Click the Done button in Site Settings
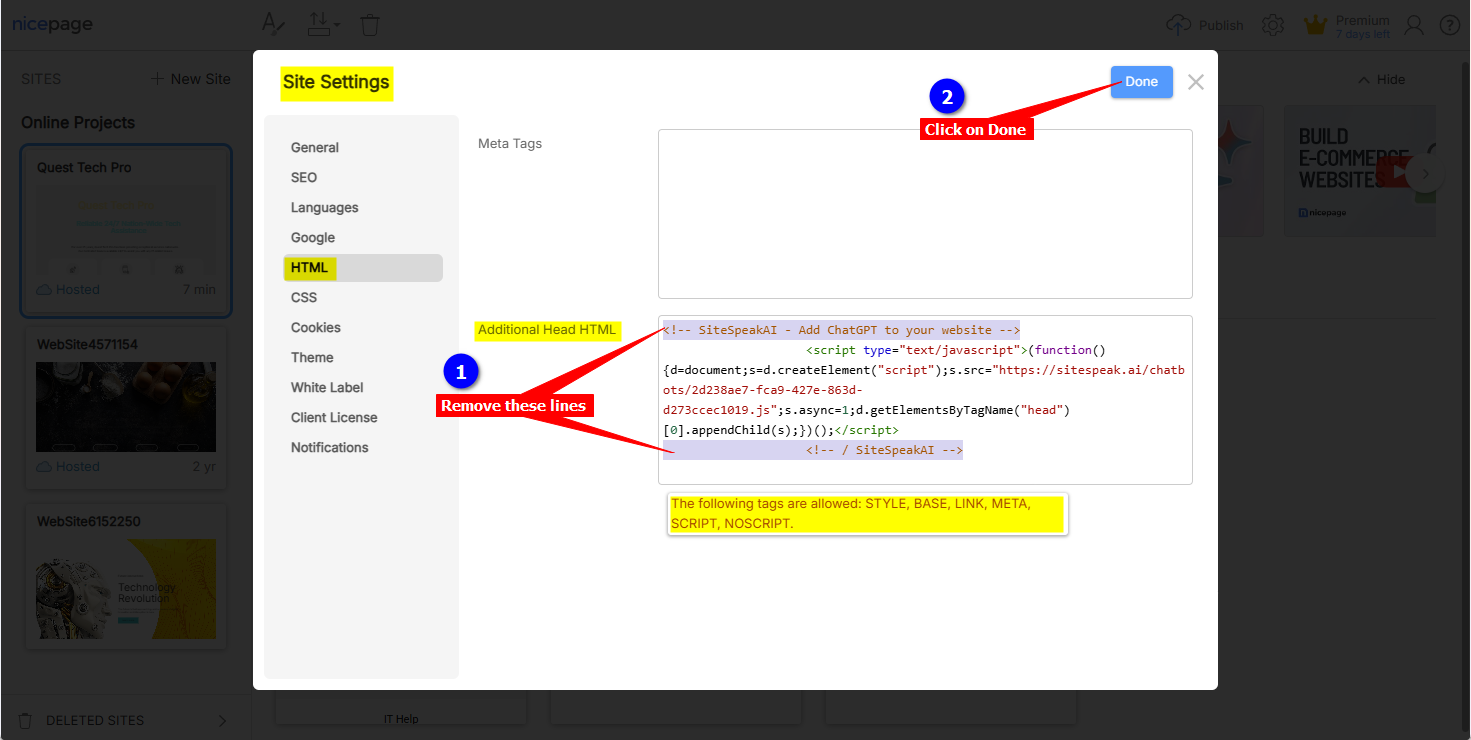The image size is (1471, 740). 1141,82
